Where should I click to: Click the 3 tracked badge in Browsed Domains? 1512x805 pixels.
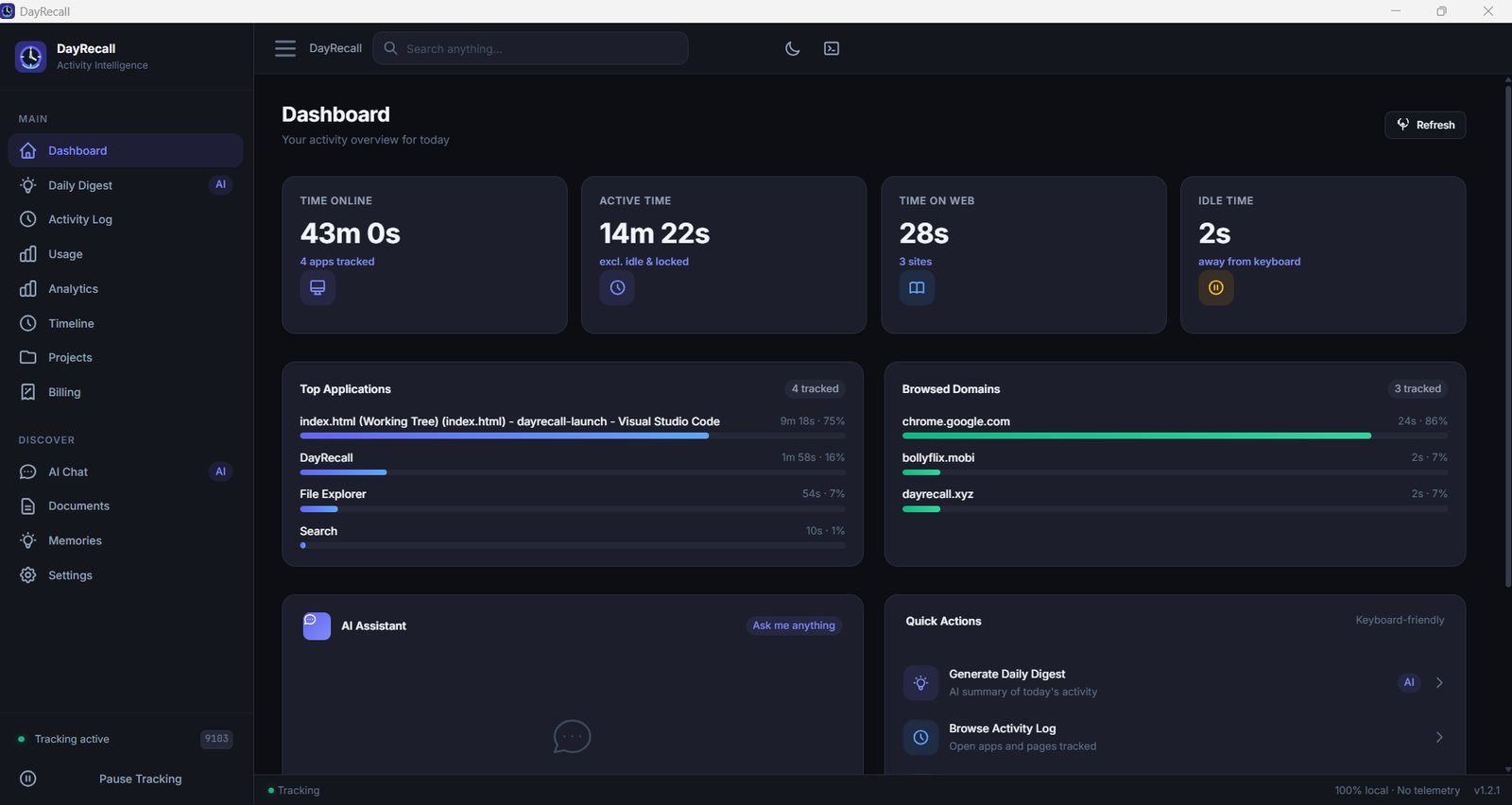coord(1417,388)
